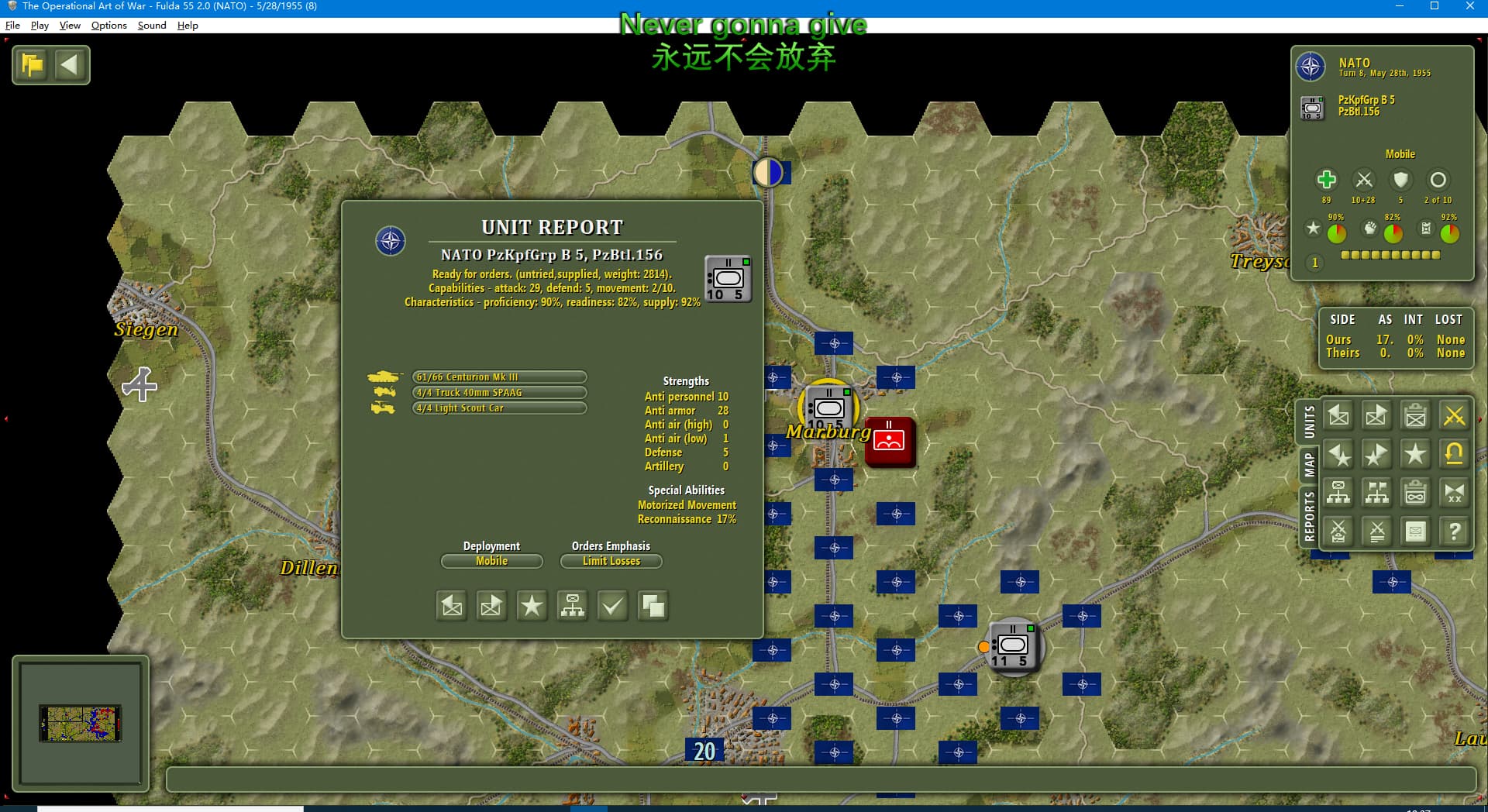Viewport: 1488px width, 812px height.
Task: Open clipboard with infinity symbol icon
Action: [x=1416, y=493]
